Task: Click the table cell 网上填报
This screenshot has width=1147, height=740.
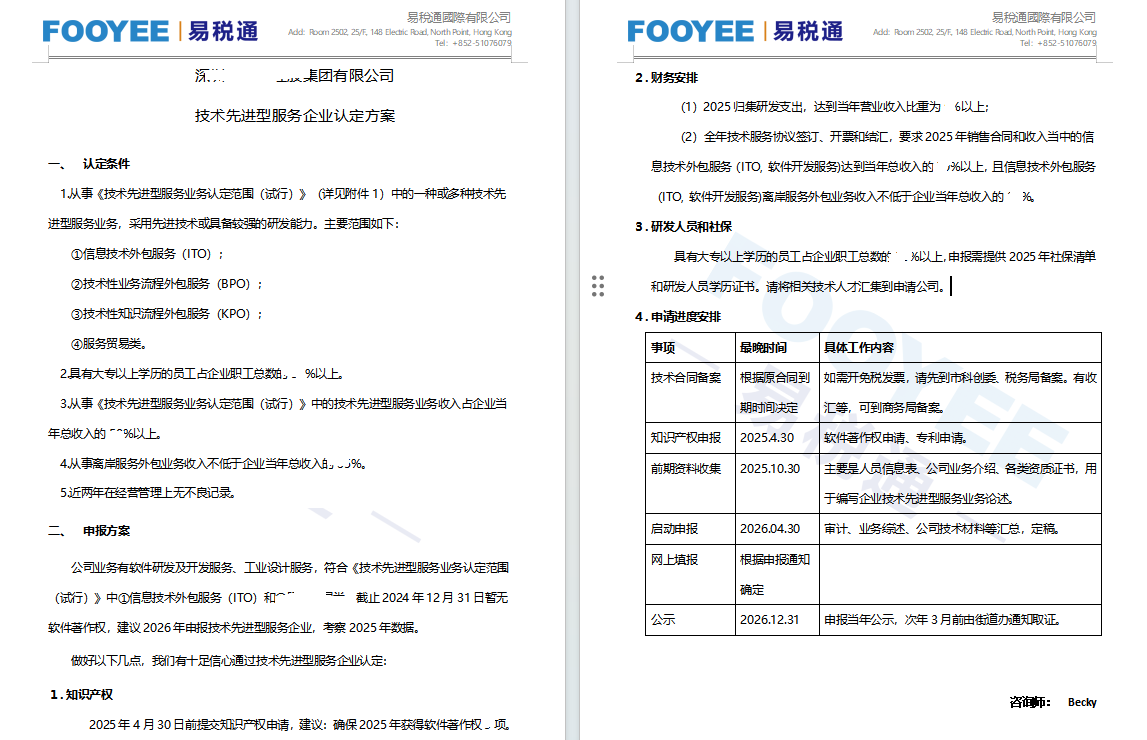Action: (674, 559)
